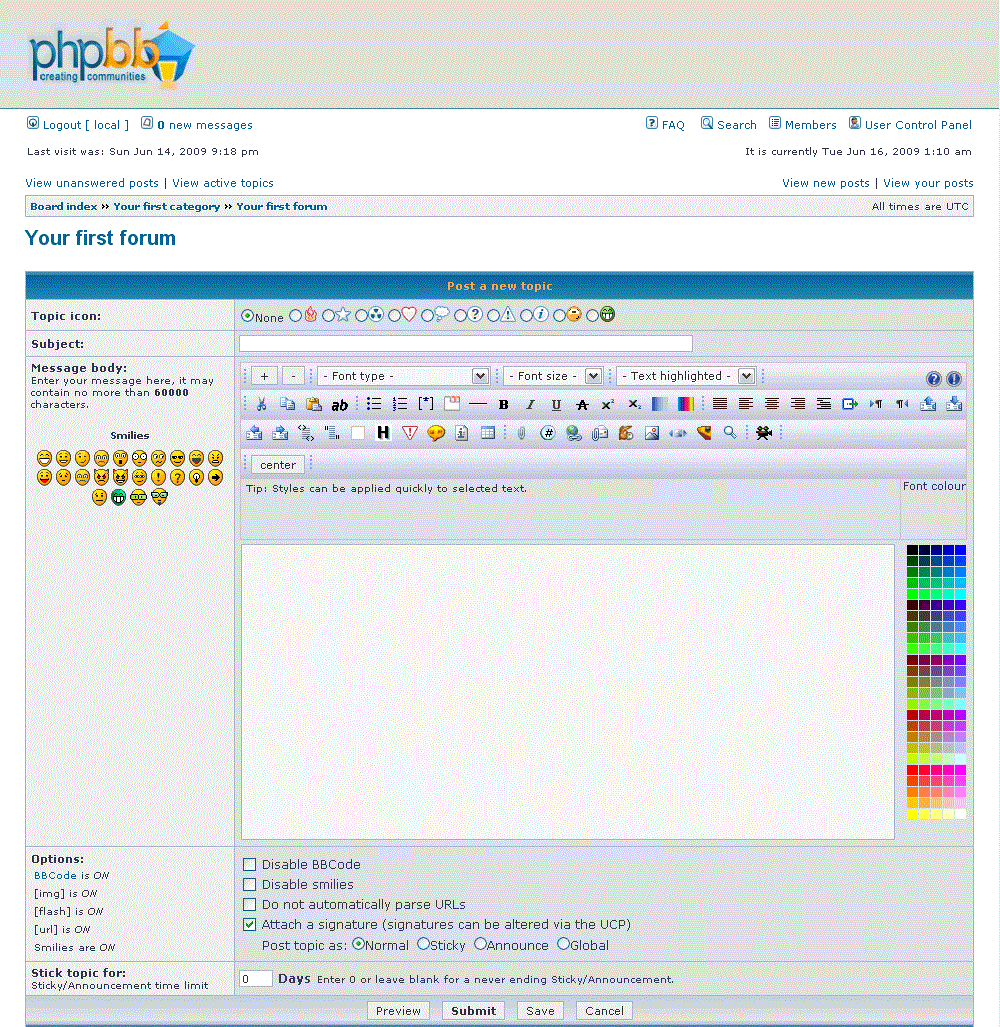The height and width of the screenshot is (1027, 1000).
Task: Uncheck the Attach a signature option
Action: click(x=250, y=925)
